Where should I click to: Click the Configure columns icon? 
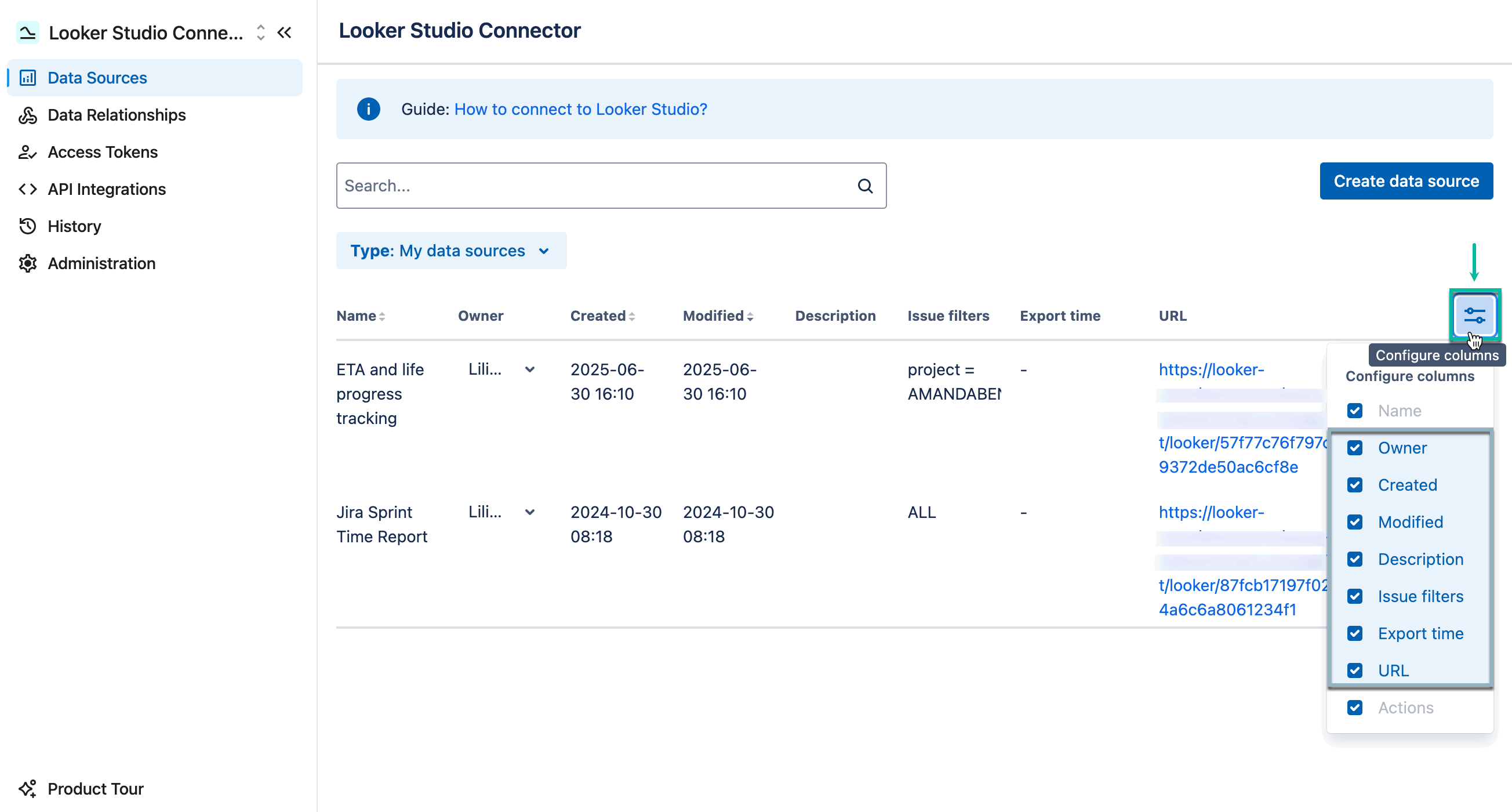(1474, 316)
